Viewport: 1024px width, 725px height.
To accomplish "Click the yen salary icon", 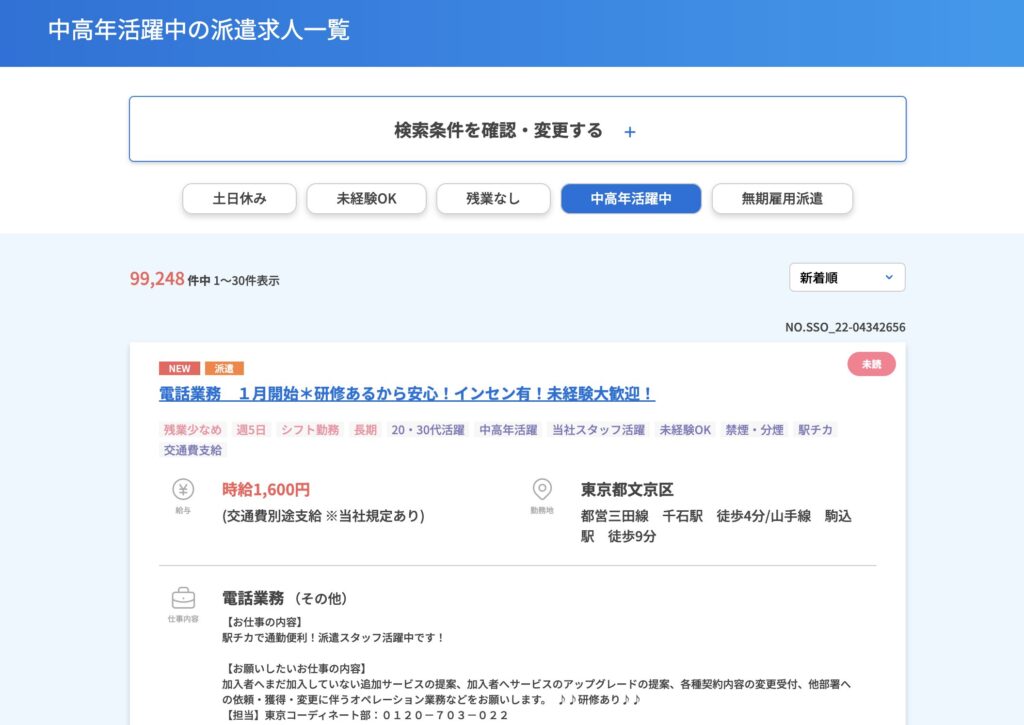I will (x=183, y=489).
